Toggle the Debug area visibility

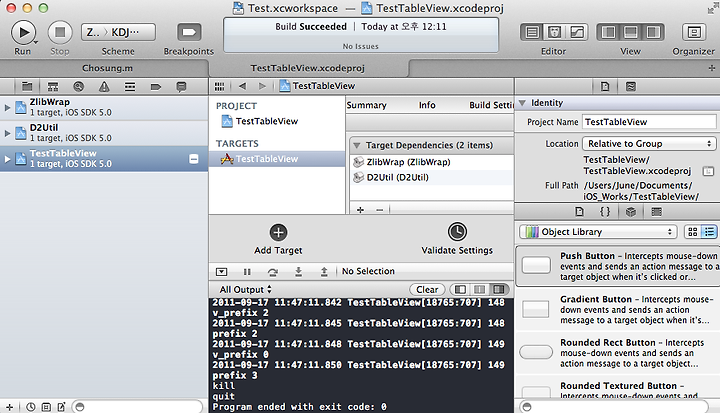(x=630, y=32)
